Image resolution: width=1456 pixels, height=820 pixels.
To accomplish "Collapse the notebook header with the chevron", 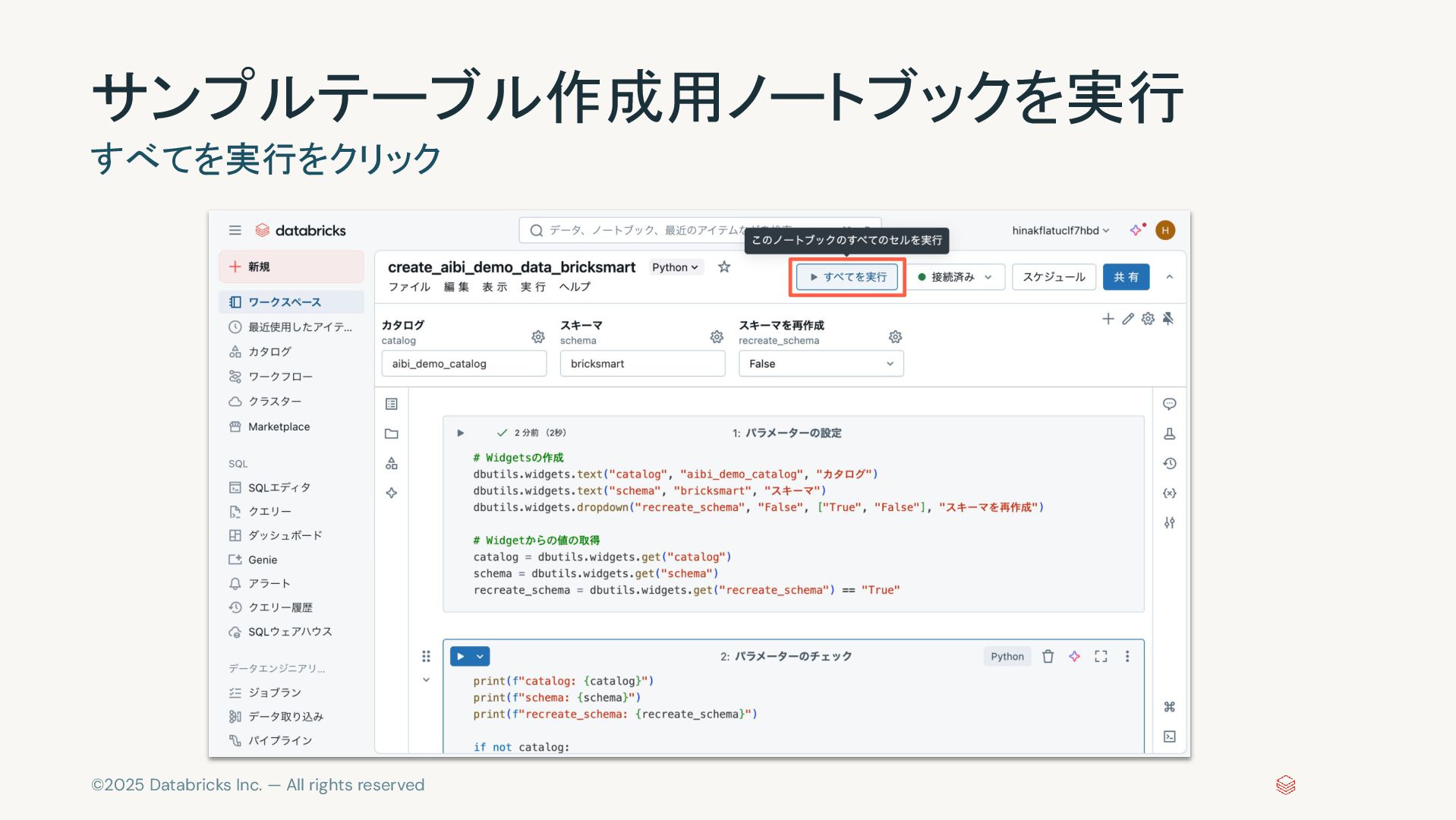I will pyautogui.click(x=1170, y=277).
